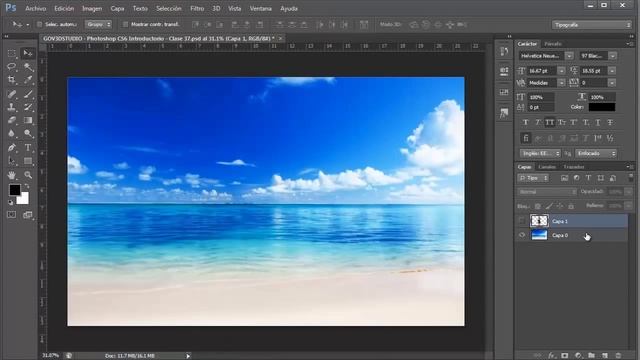Hide the Capa 0 layer
Viewport: 640px width, 360px height.
tap(522, 235)
